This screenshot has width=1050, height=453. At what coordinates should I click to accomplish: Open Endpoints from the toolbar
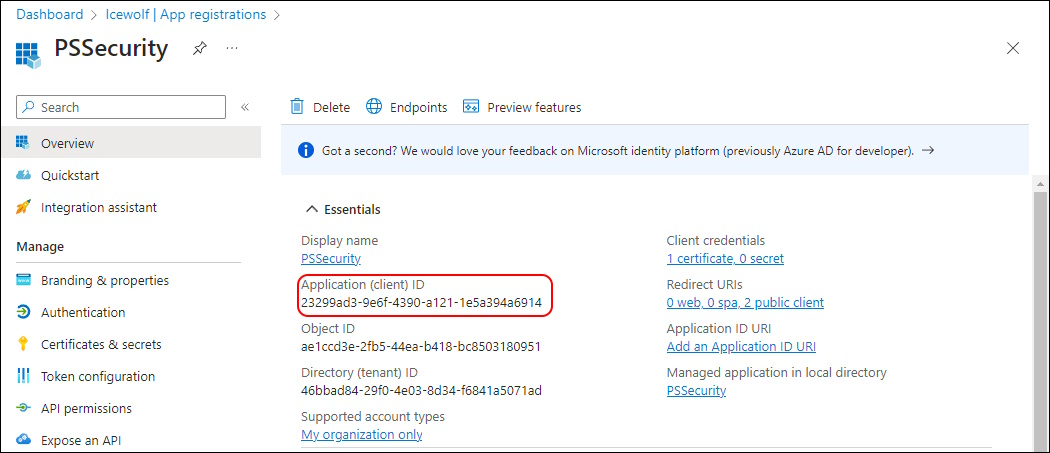pyautogui.click(x=419, y=107)
